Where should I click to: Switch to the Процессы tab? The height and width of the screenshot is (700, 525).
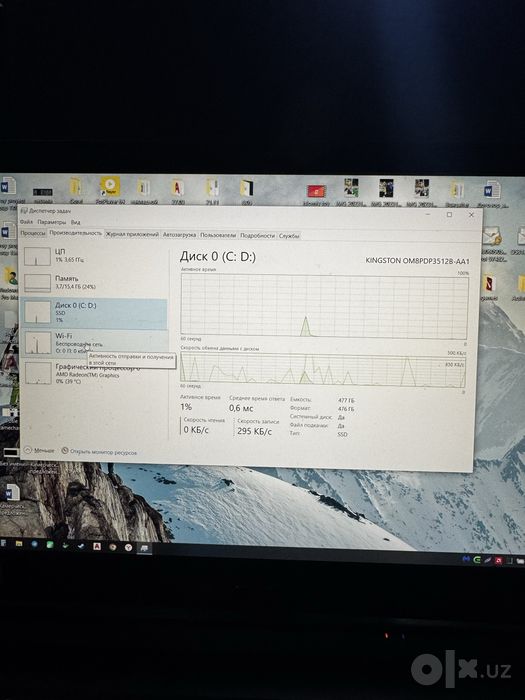(x=33, y=233)
